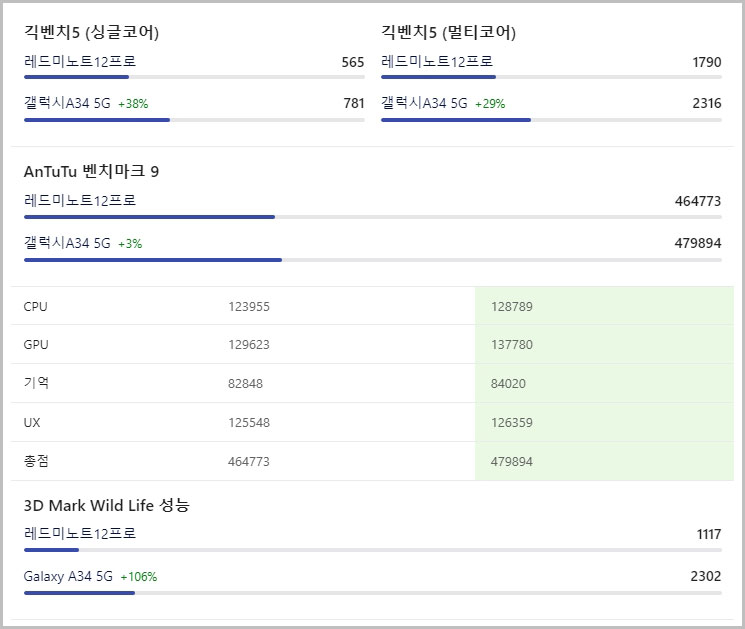Screen dimensions: 745x629
Task: Select the multi-core score 1790
Action: coord(707,62)
